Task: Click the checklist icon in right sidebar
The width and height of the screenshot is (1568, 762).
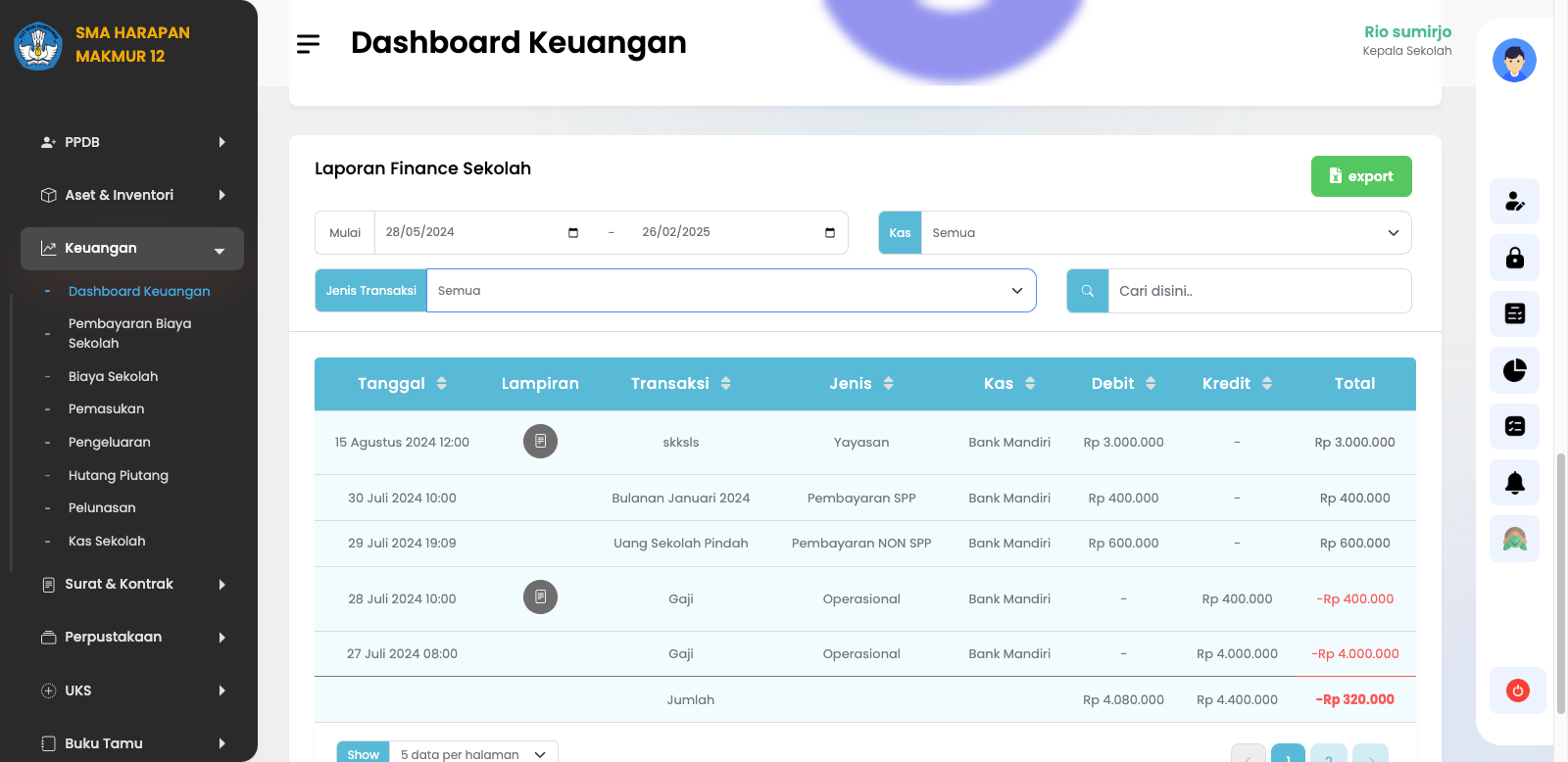Action: (1514, 426)
